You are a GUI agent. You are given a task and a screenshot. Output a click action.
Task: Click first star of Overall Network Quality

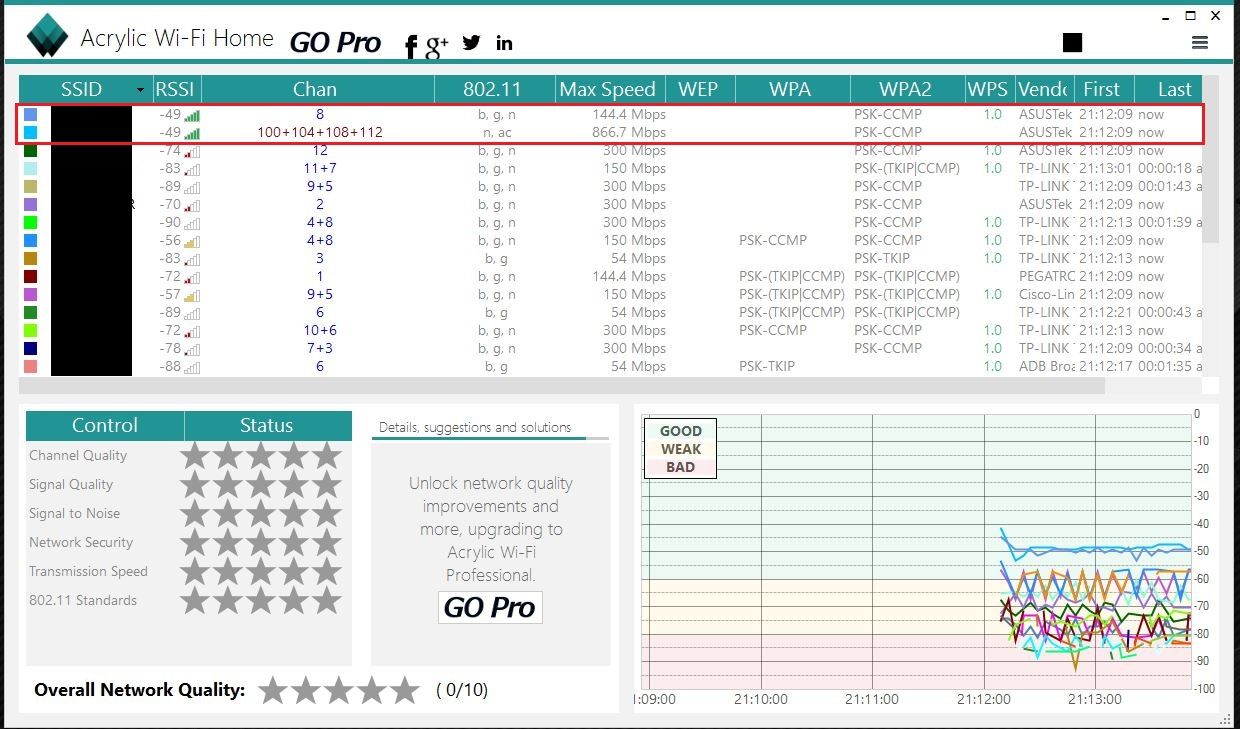(x=273, y=689)
